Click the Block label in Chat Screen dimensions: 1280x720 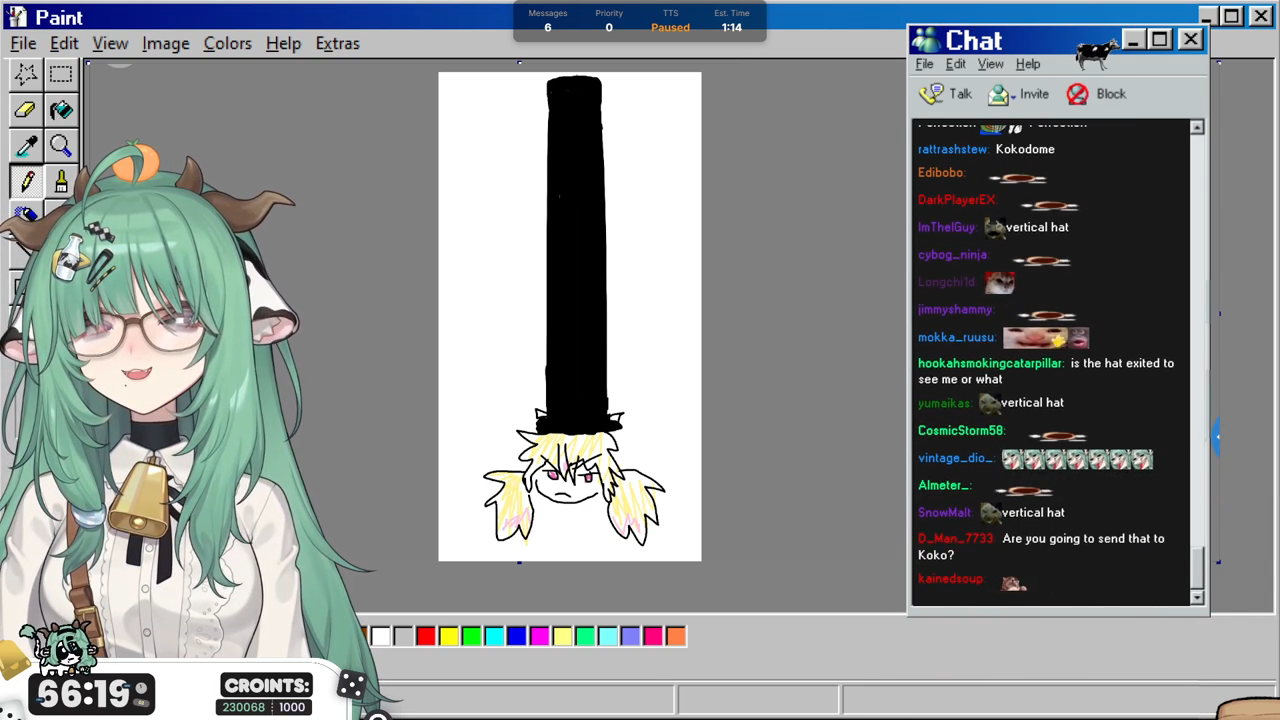1111,94
